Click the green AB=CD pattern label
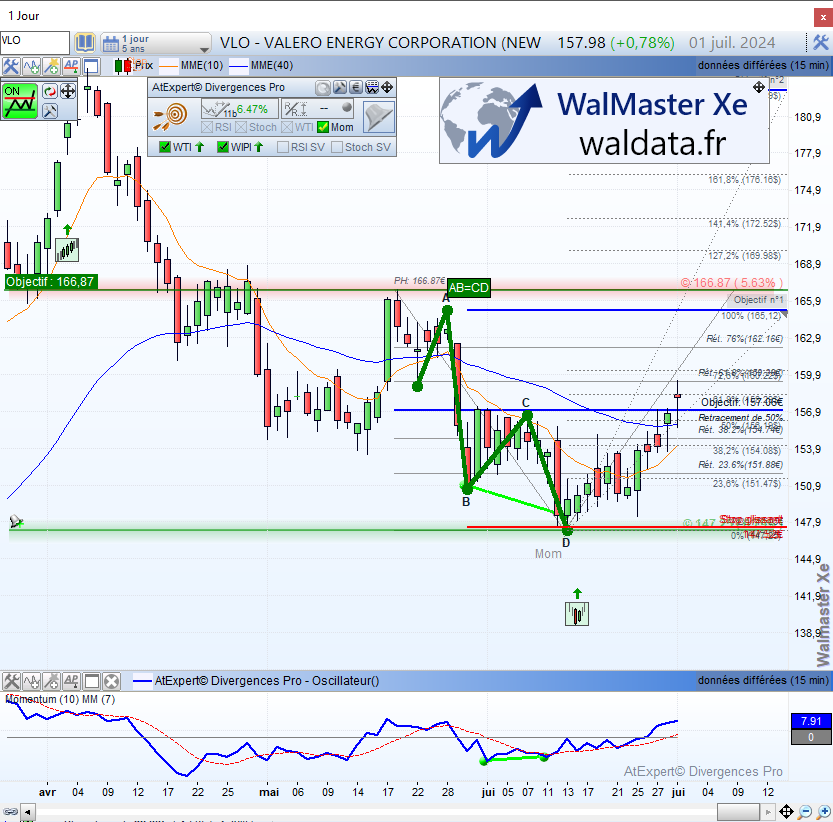The height and width of the screenshot is (822, 833). [469, 288]
